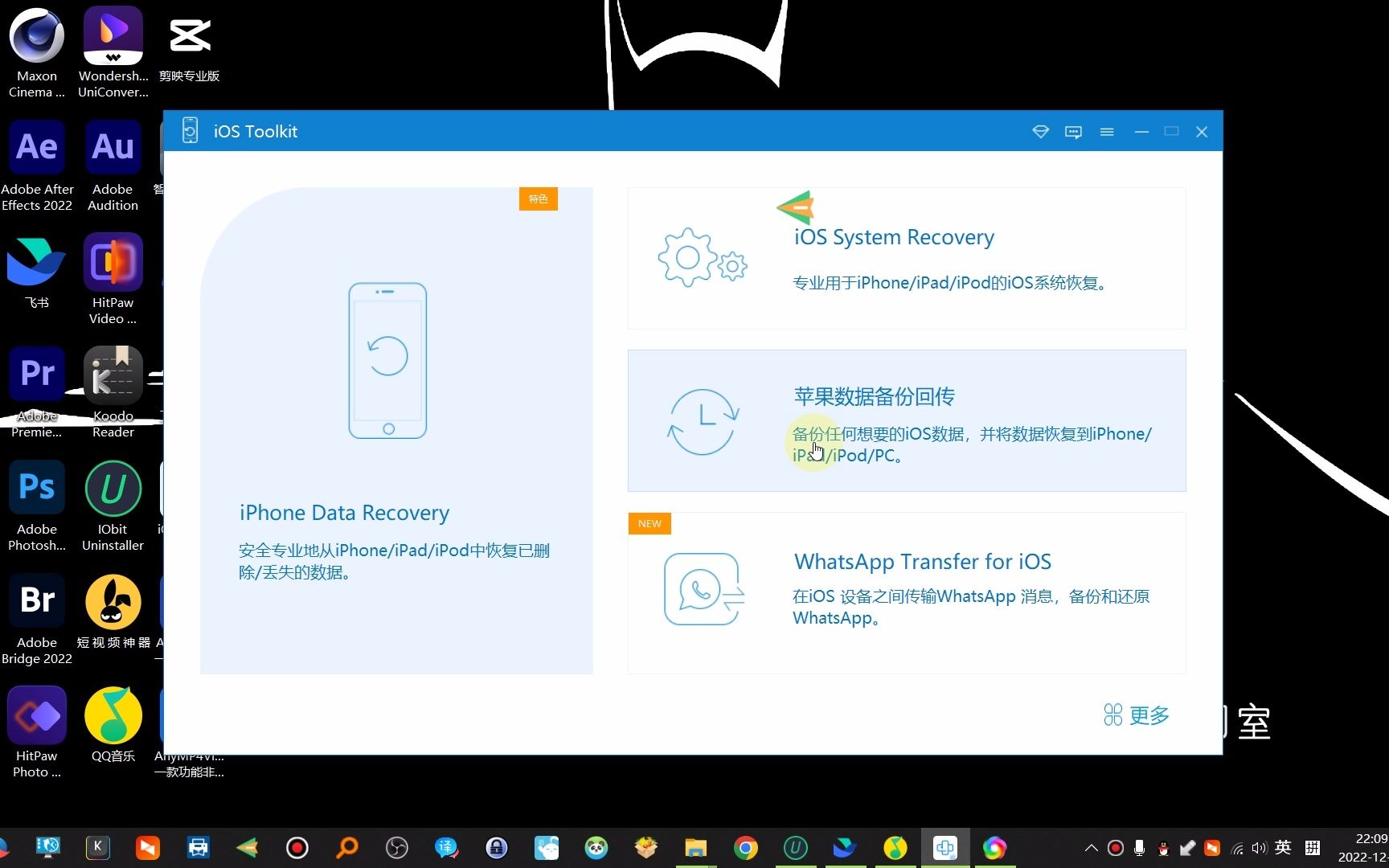This screenshot has height=868, width=1389.
Task: Toggle the 英 input language indicator
Action: click(1283, 847)
